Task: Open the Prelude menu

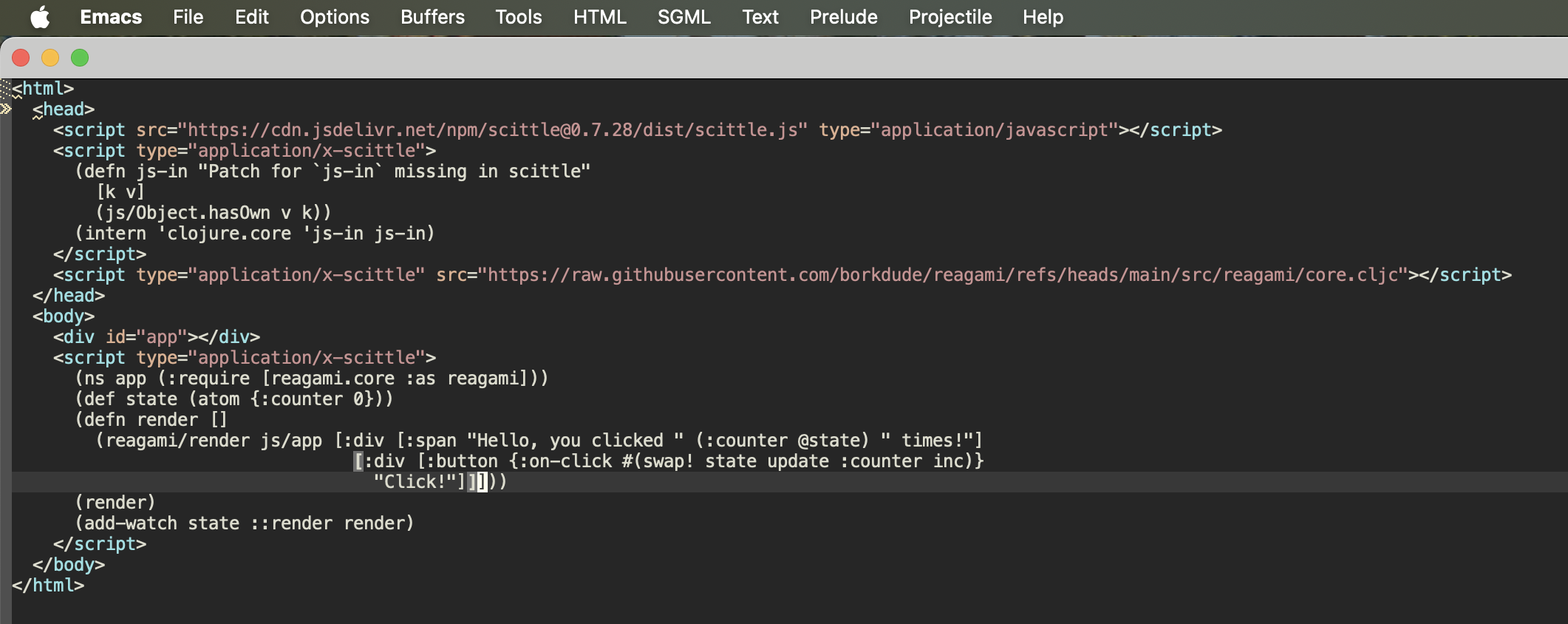Action: point(843,17)
